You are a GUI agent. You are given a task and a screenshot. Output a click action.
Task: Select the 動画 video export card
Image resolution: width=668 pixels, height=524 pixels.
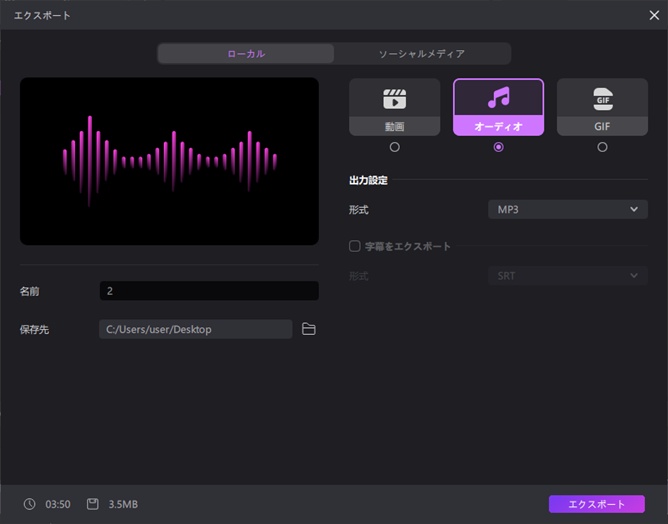tap(394, 107)
